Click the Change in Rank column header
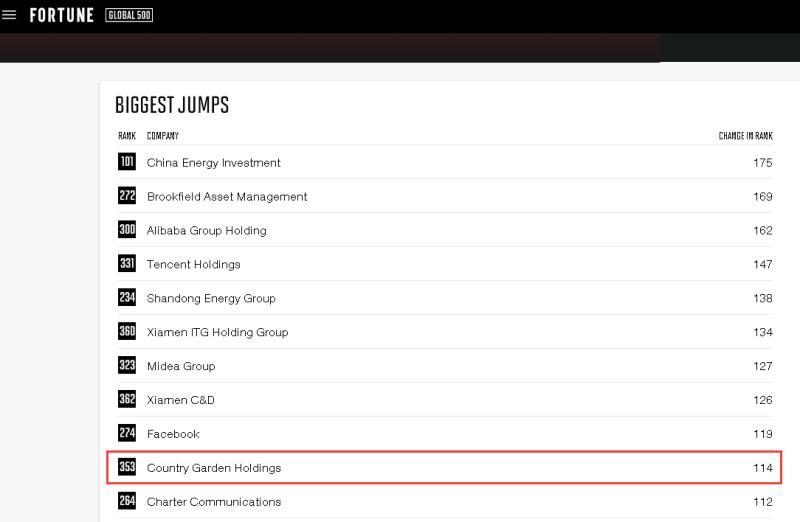The height and width of the screenshot is (522, 800). click(x=745, y=136)
